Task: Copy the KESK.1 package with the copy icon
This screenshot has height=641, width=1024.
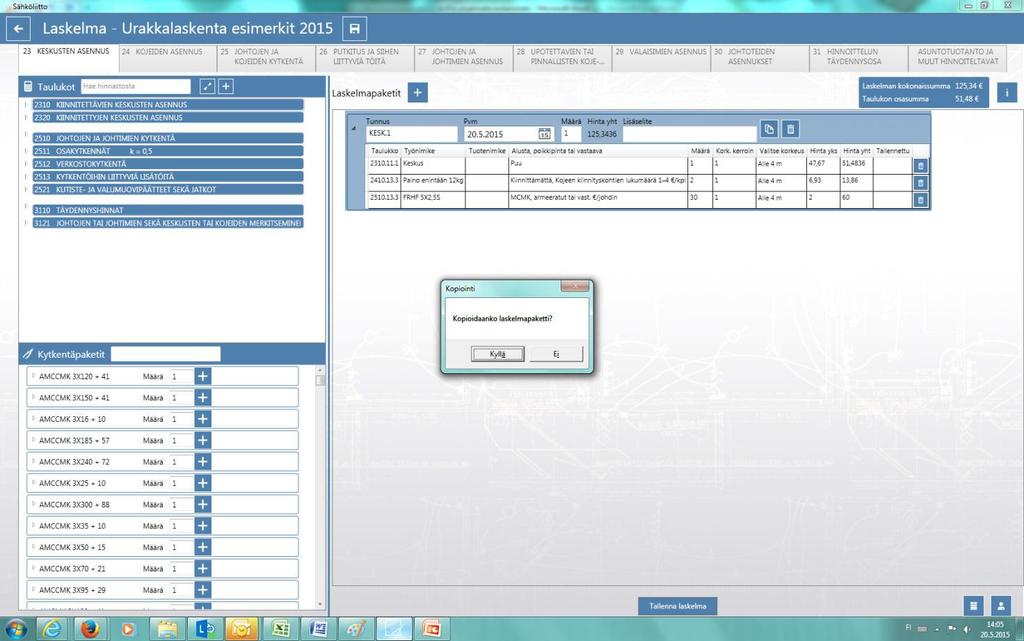Action: [x=769, y=129]
